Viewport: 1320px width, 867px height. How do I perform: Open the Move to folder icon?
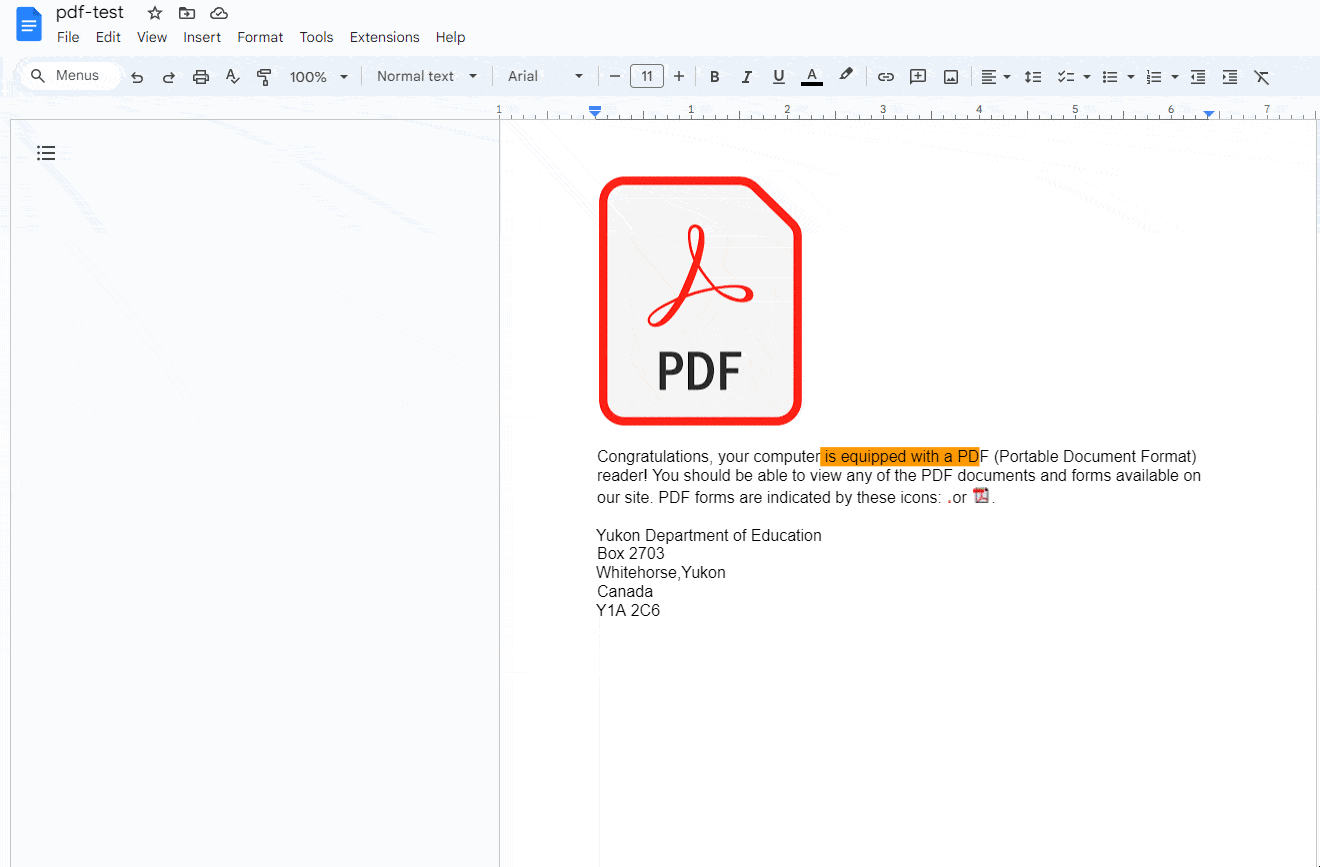click(x=187, y=13)
